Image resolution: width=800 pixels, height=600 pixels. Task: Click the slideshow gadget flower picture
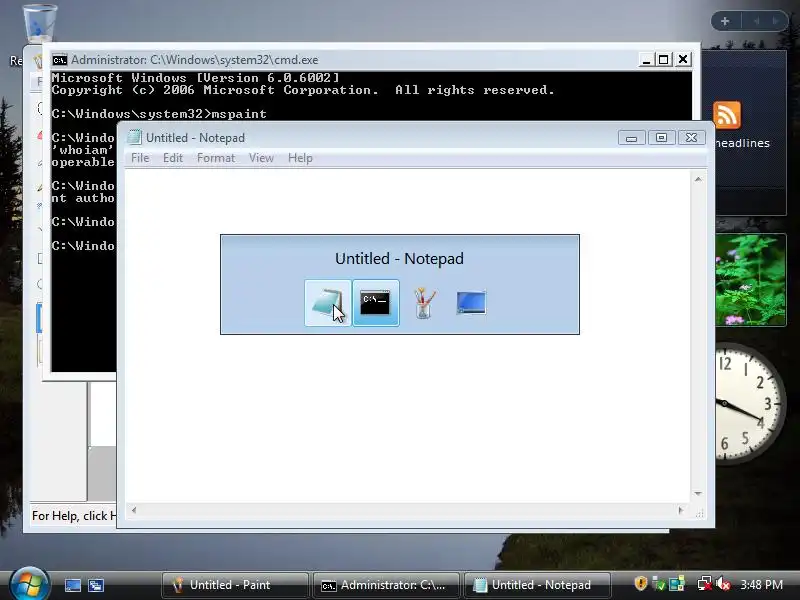(751, 280)
